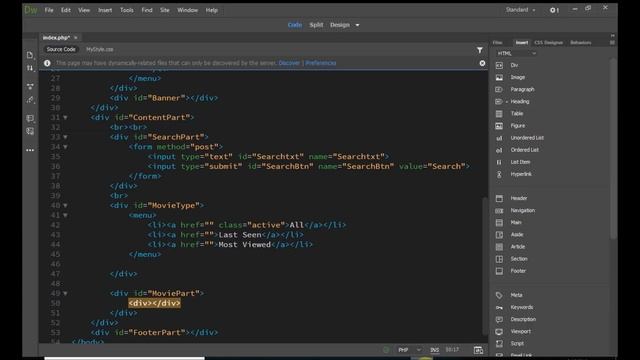Dismiss the dynamically-related files info bar

[482, 63]
